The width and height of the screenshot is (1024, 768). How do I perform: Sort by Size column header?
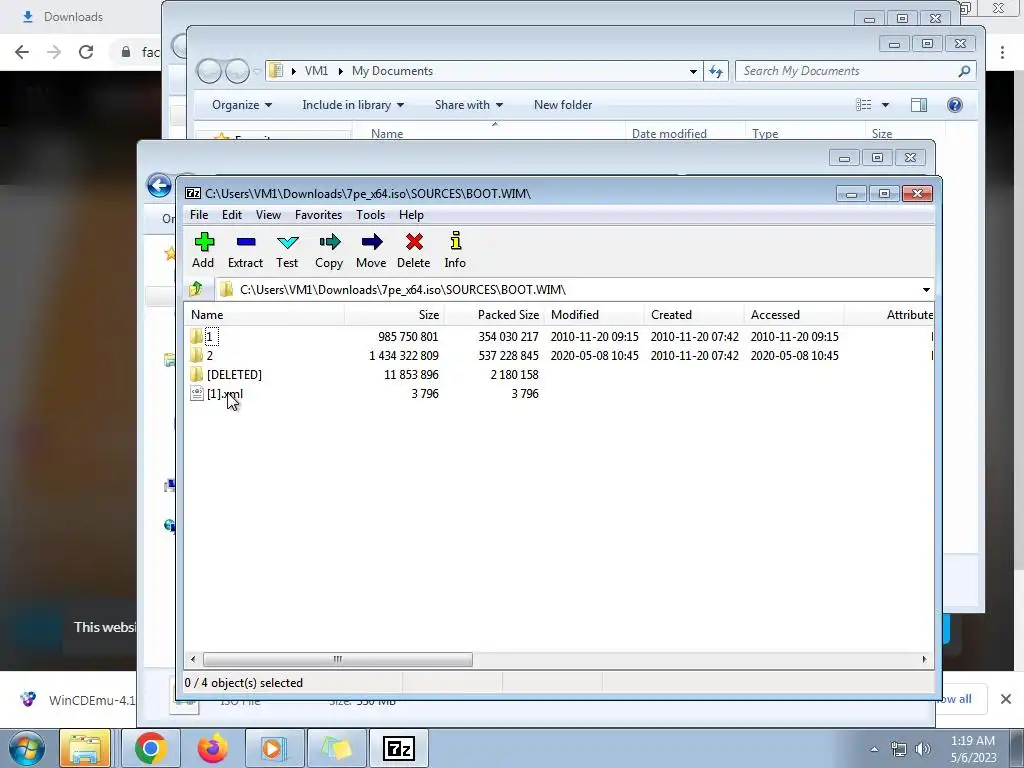[394, 315]
